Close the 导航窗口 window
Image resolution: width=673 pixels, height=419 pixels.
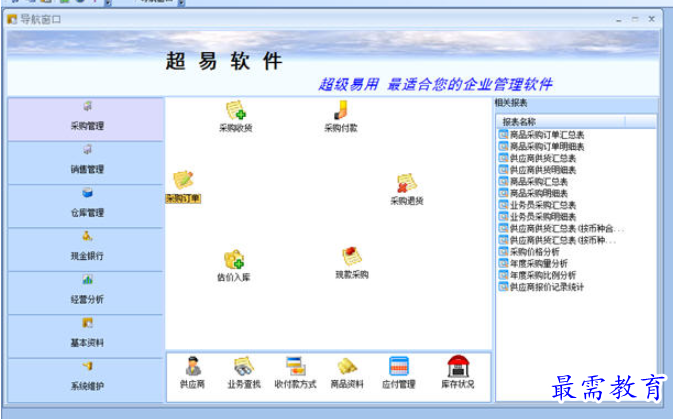click(651, 19)
